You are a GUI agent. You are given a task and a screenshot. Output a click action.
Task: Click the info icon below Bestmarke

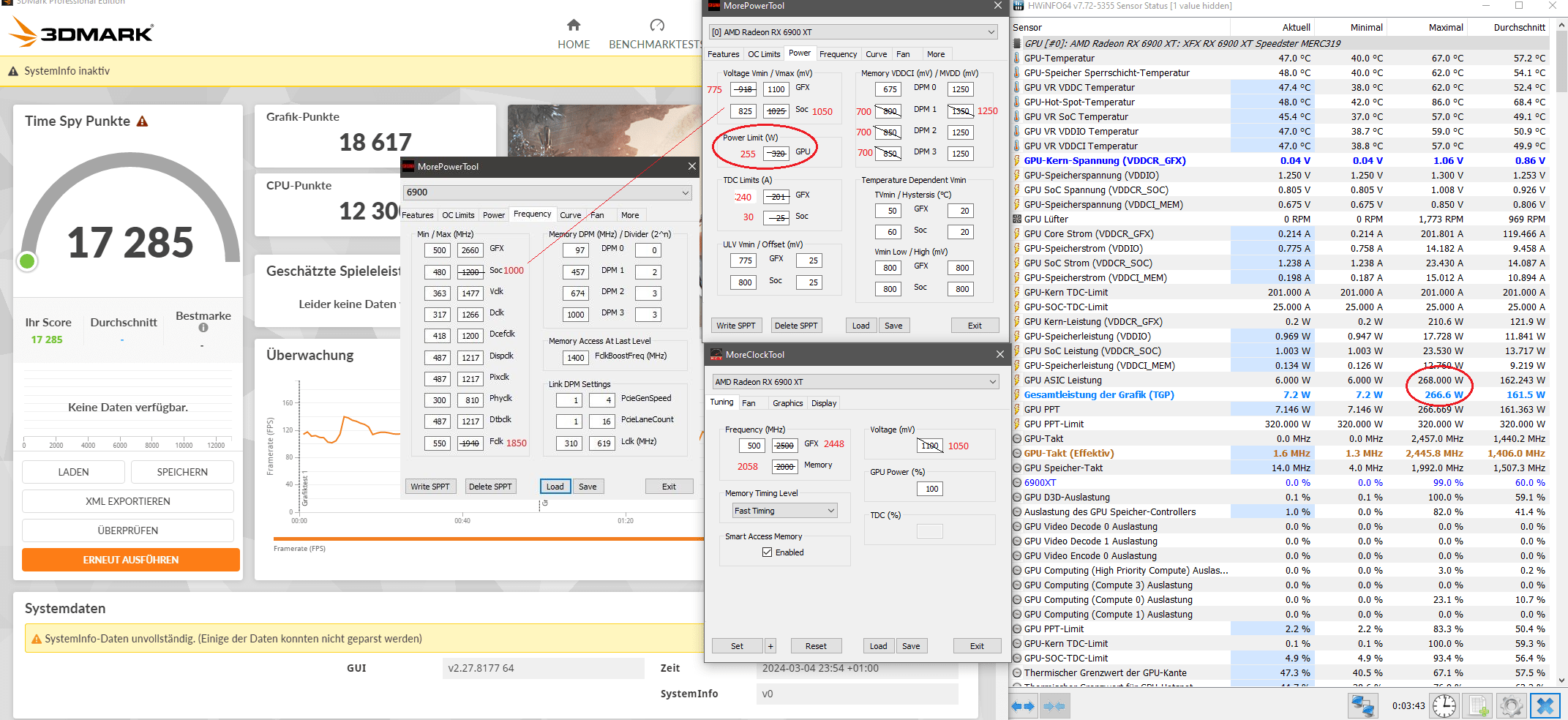pos(203,328)
